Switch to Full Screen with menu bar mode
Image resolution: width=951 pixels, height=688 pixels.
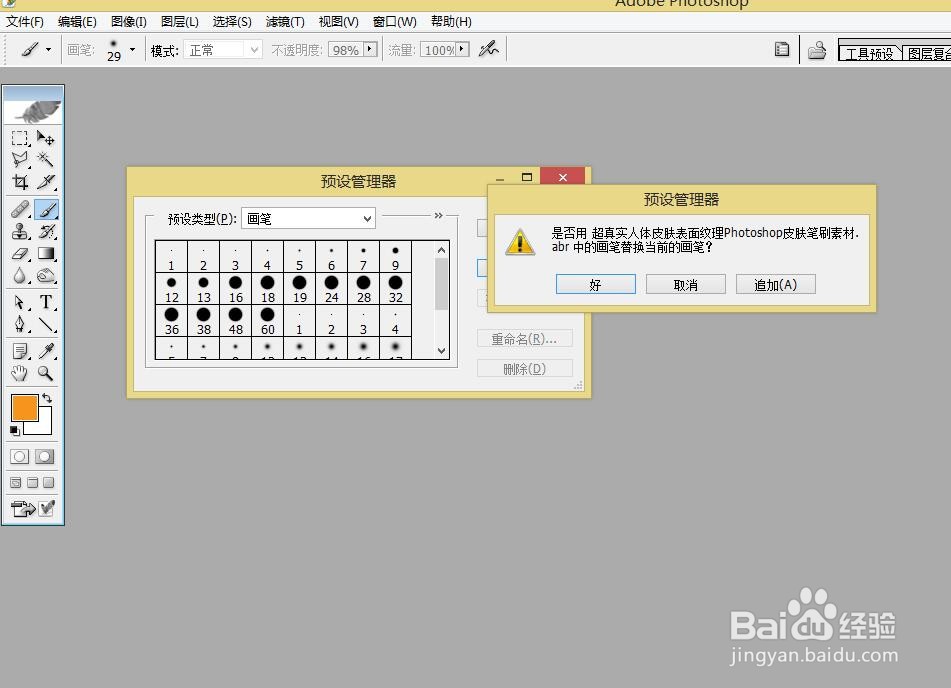coord(32,482)
